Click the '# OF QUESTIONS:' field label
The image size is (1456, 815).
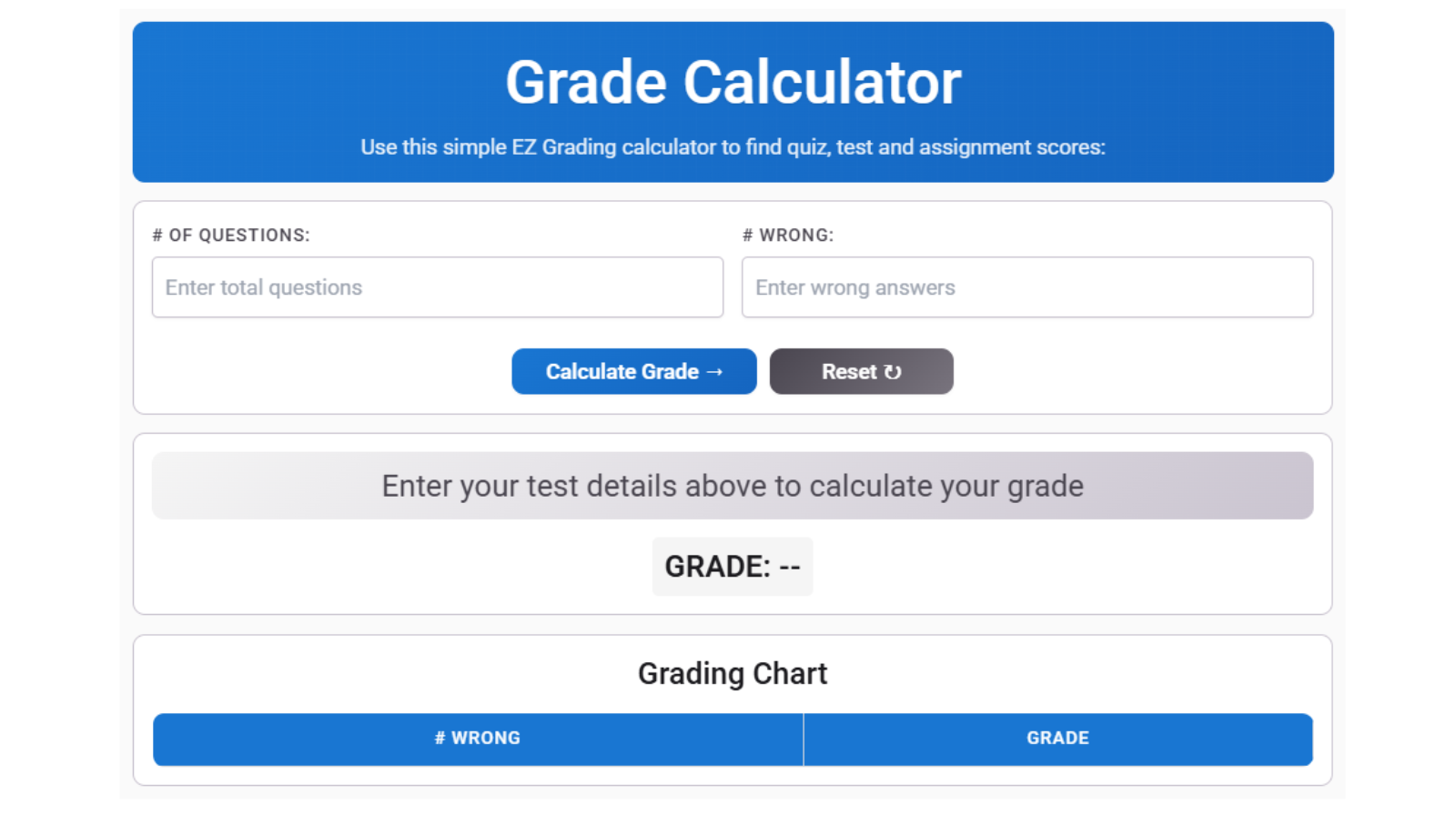click(x=231, y=236)
